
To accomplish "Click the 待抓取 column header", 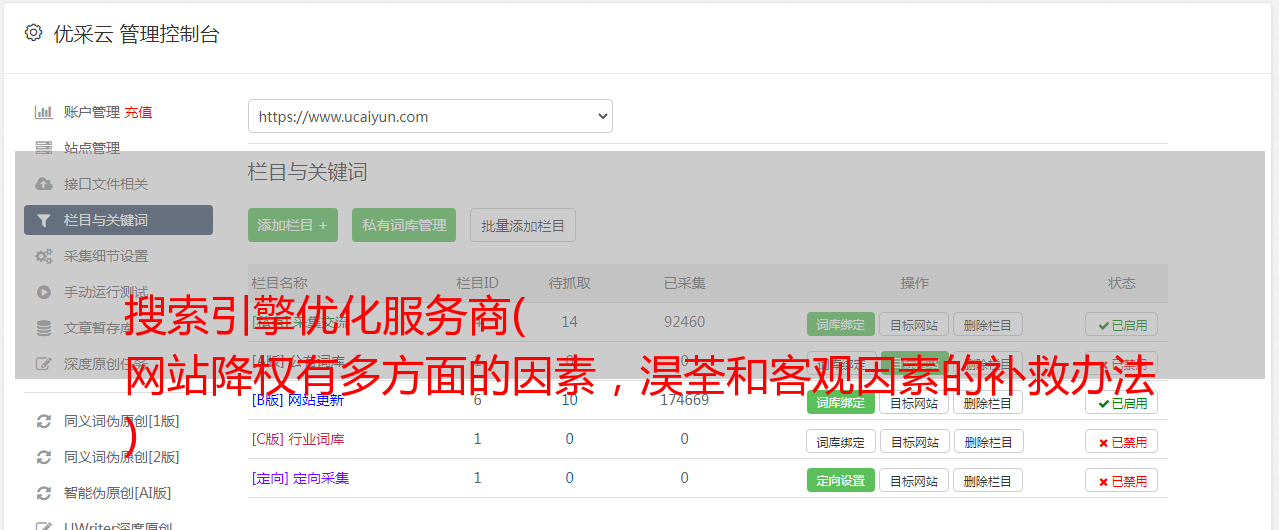I will [569, 283].
